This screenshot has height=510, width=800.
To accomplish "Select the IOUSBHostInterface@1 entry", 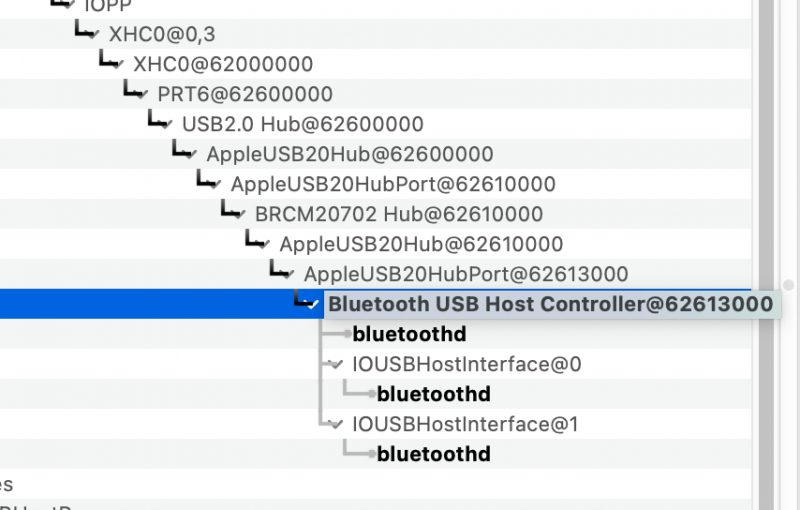I will coord(465,424).
